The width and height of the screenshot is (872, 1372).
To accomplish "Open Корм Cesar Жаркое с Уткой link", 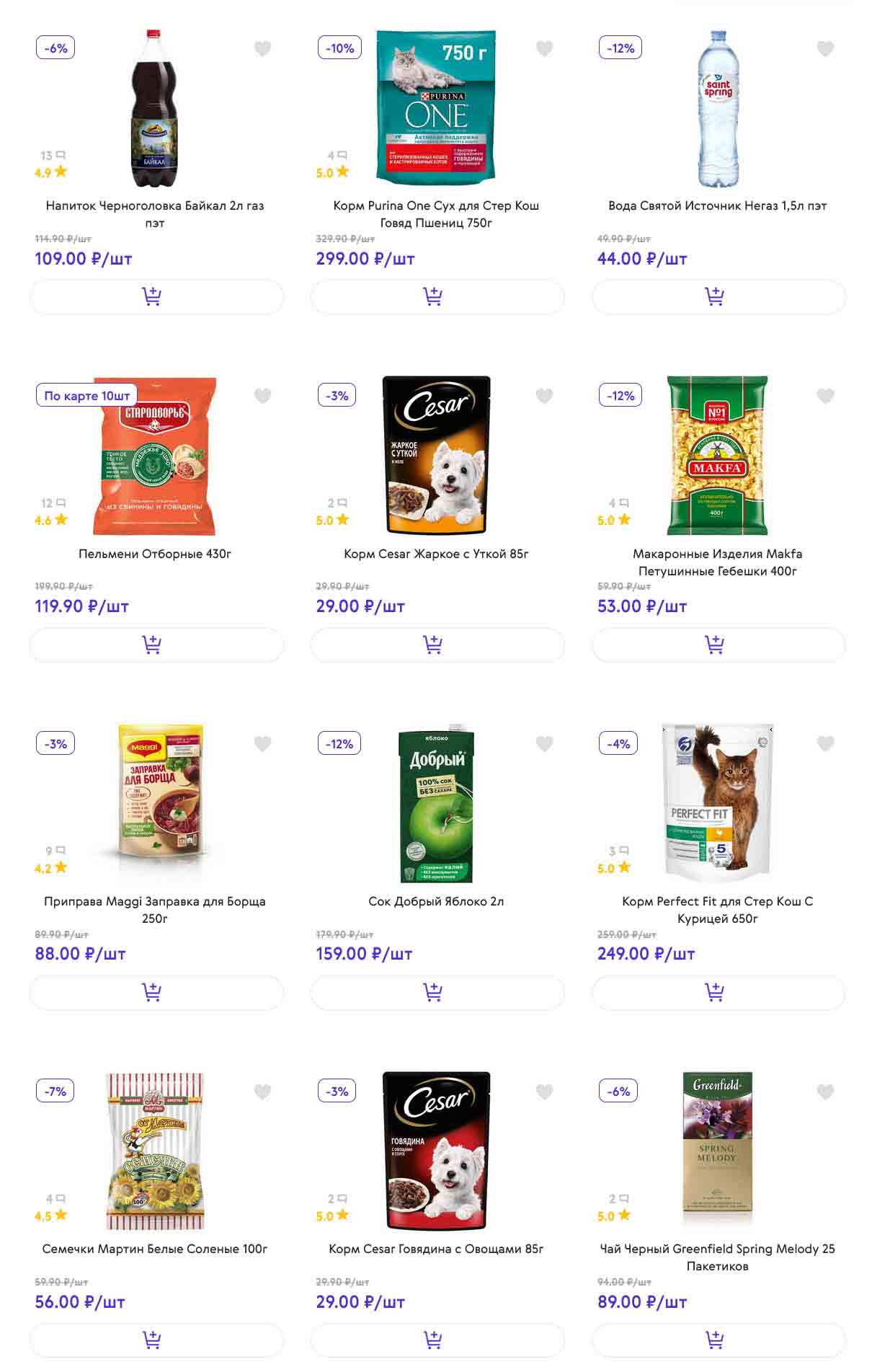I will (436, 554).
